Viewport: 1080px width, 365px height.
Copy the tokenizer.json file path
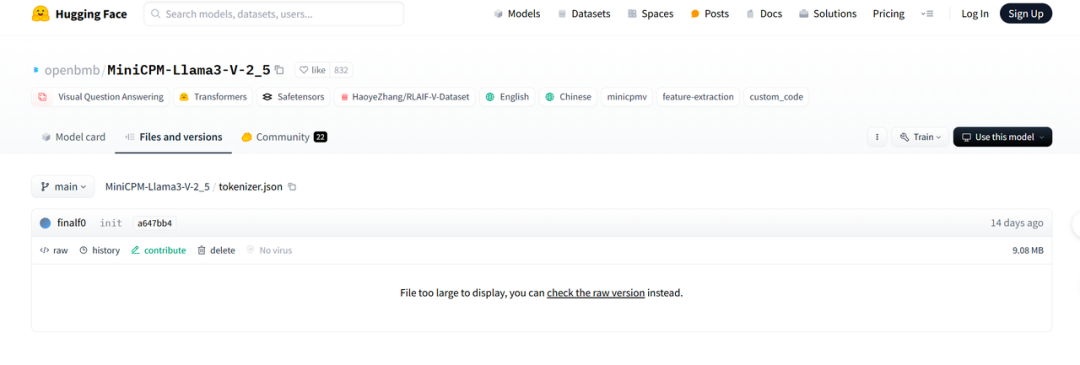pos(292,187)
